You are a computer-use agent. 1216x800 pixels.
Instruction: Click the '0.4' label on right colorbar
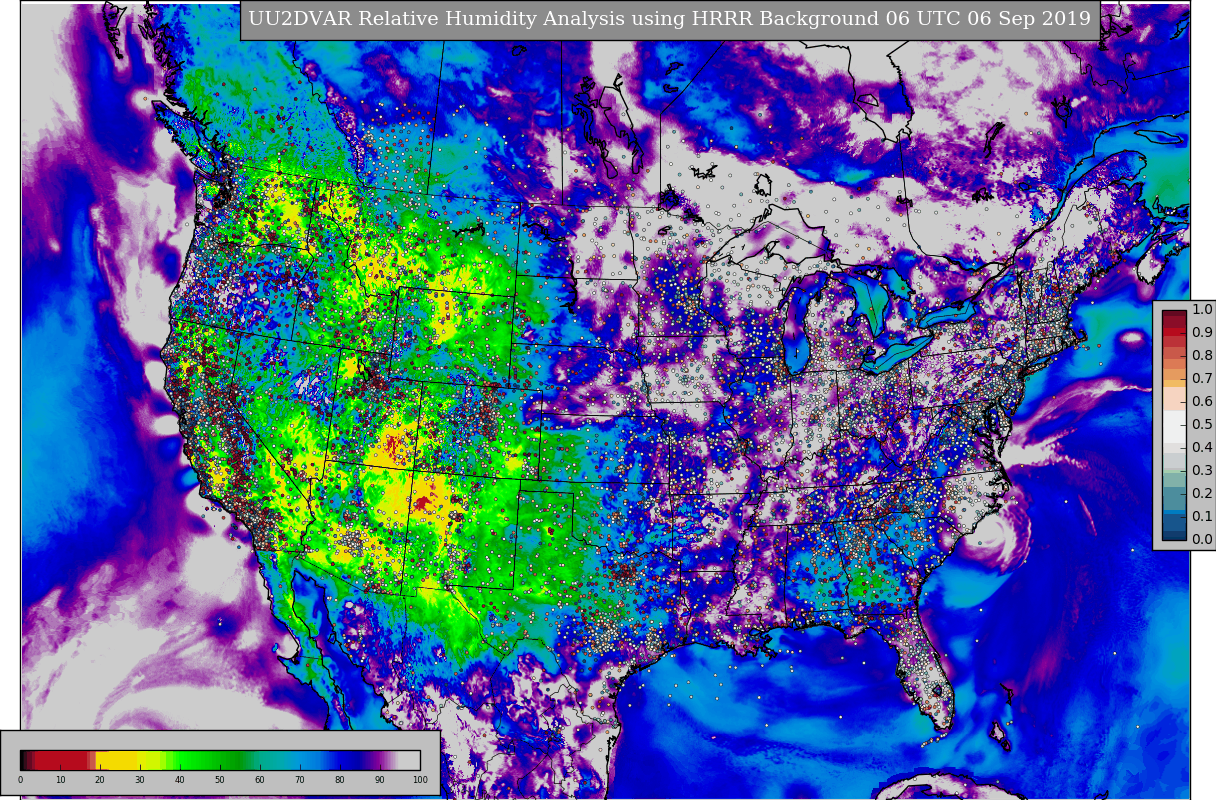tap(1202, 448)
